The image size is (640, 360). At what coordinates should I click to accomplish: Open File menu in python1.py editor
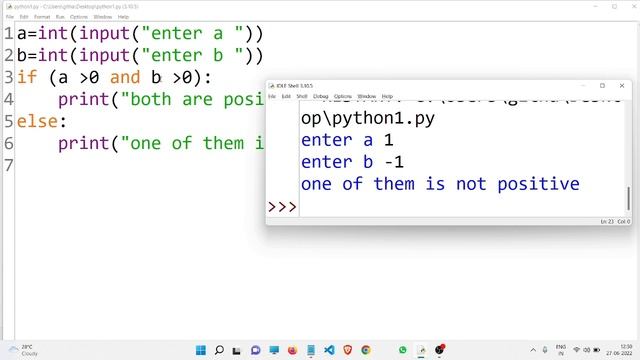point(10,17)
